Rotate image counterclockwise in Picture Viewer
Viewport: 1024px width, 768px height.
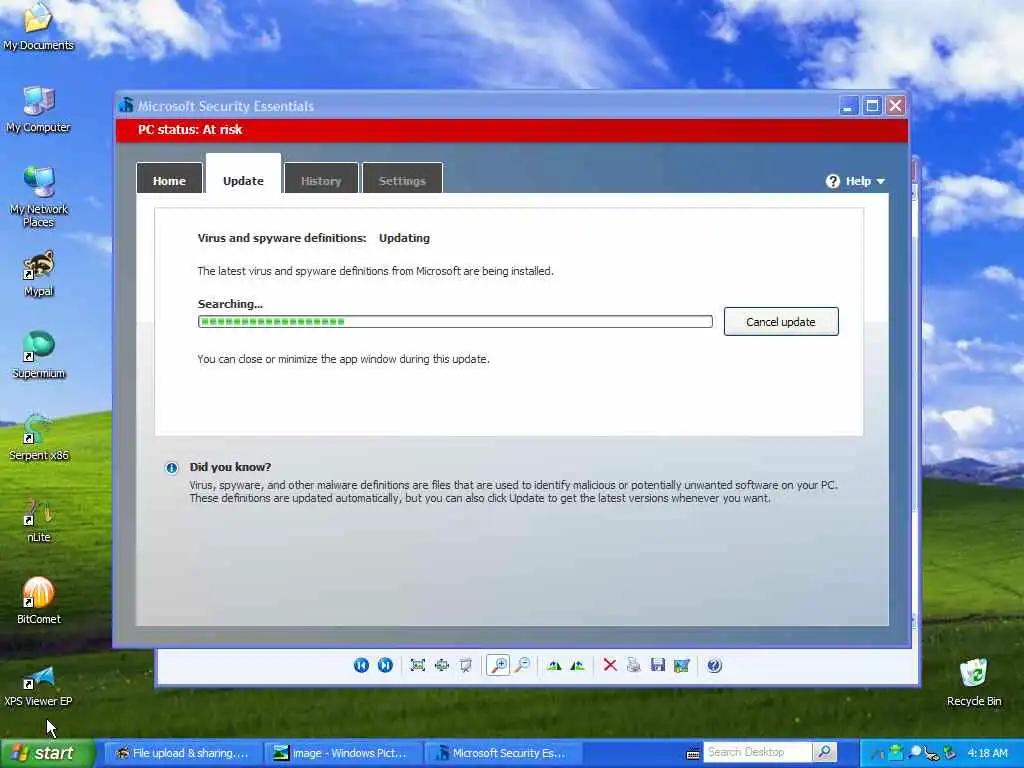[577, 665]
